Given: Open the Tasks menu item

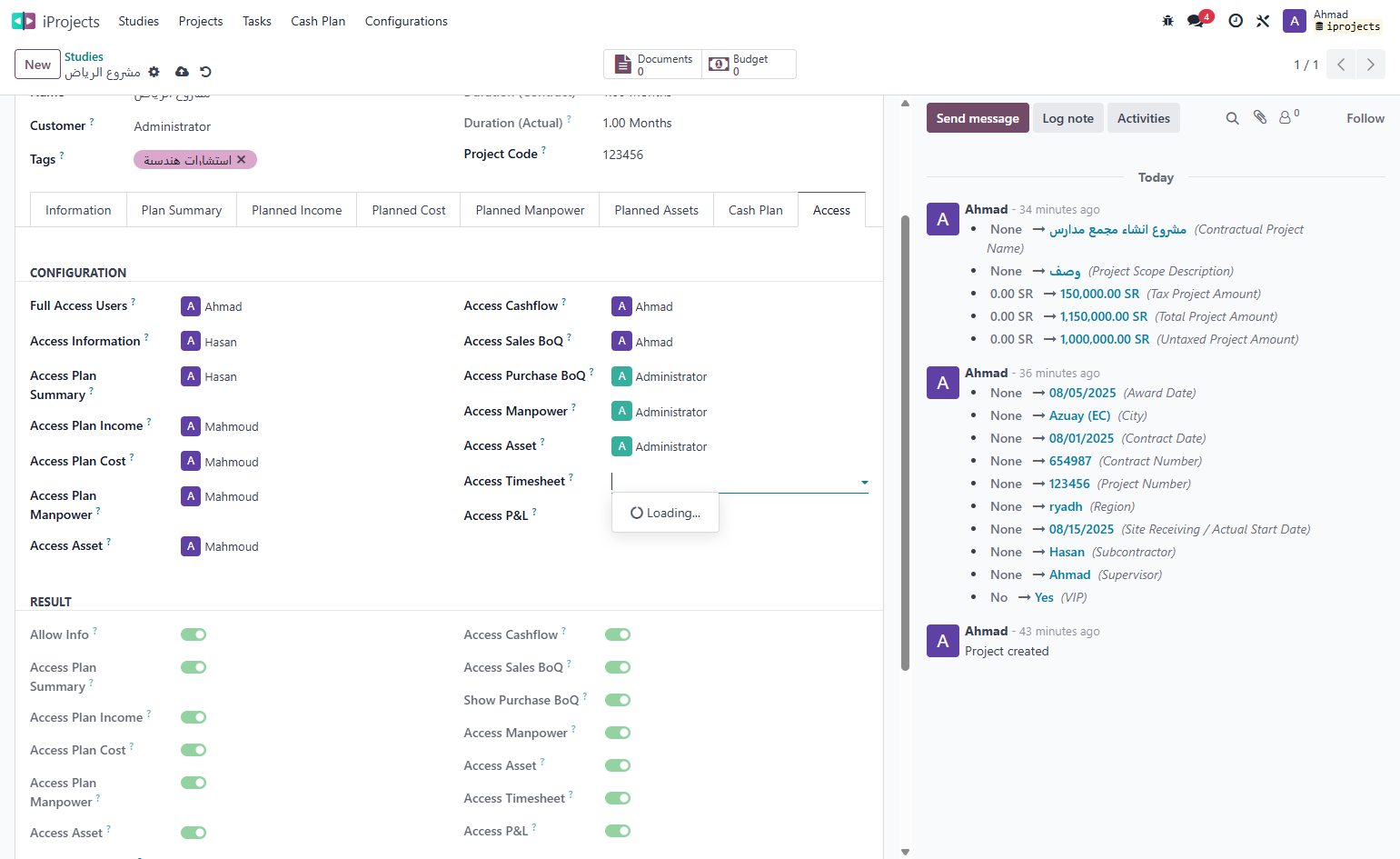Looking at the screenshot, I should pyautogui.click(x=257, y=21).
